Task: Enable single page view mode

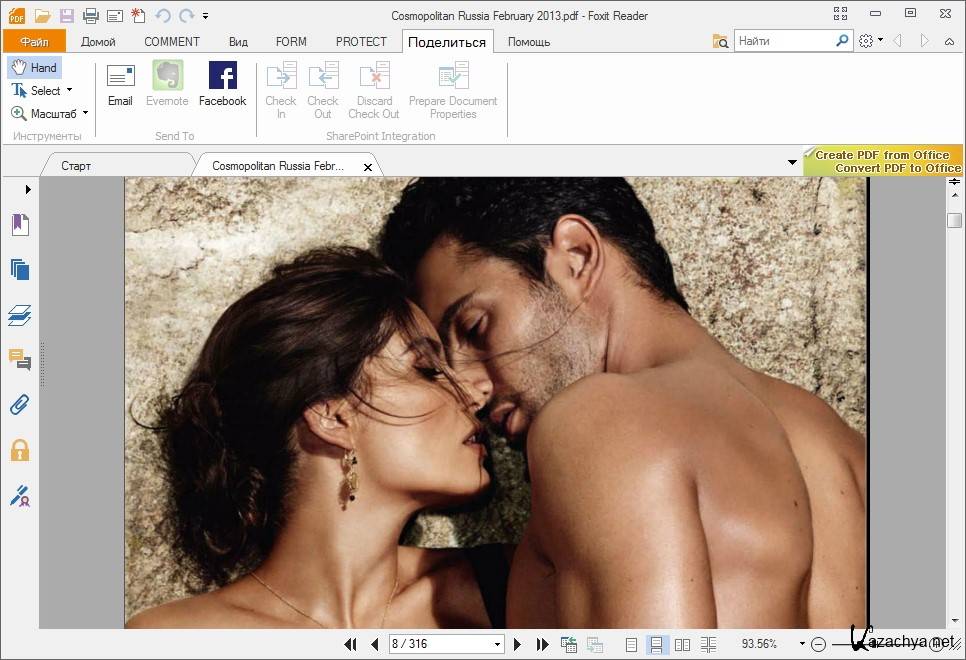Action: (x=631, y=645)
